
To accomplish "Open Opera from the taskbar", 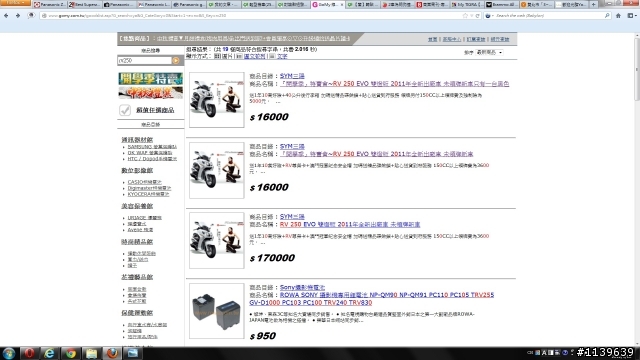I will click(x=29, y=353).
